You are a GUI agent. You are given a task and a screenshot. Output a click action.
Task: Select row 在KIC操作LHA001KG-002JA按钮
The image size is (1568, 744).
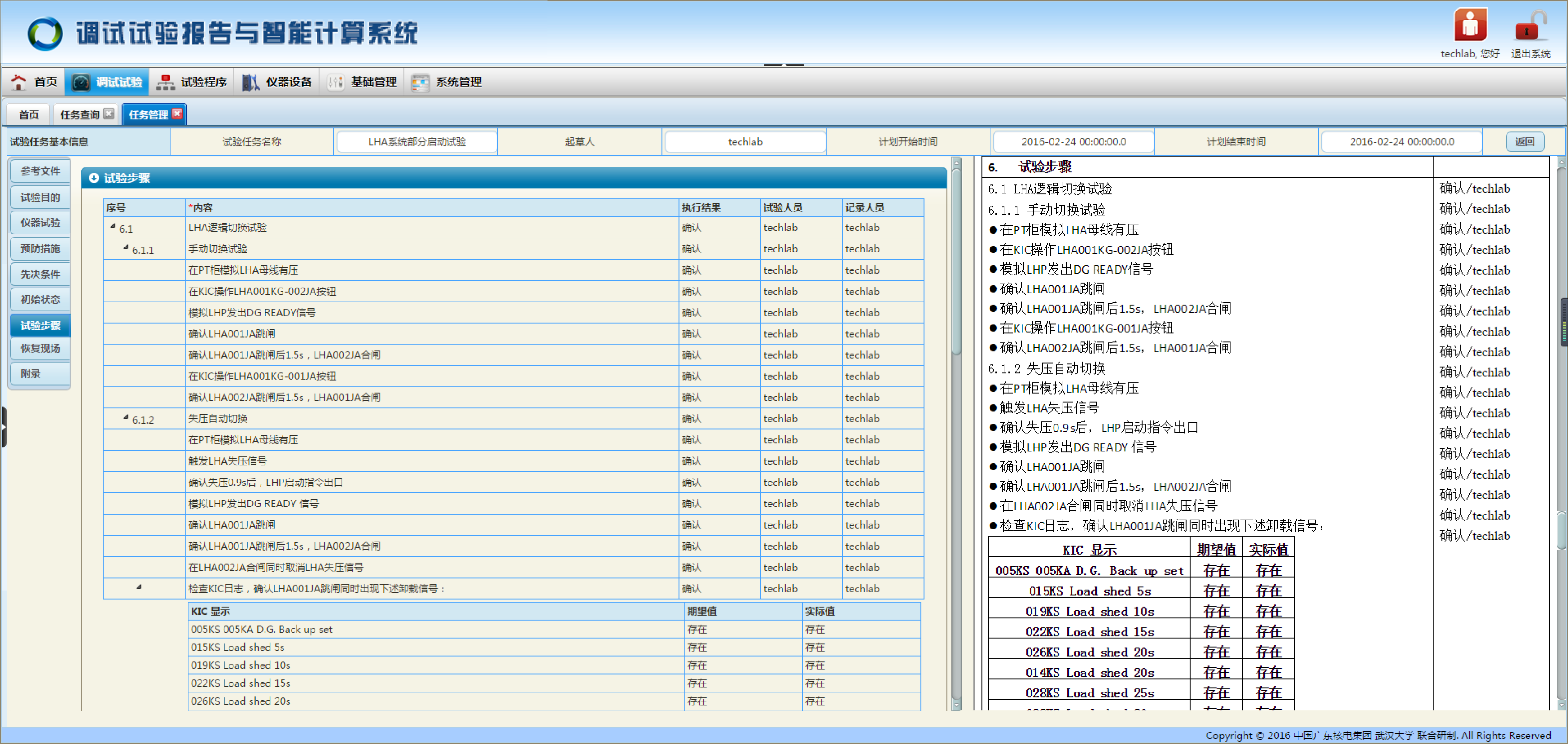[513, 291]
